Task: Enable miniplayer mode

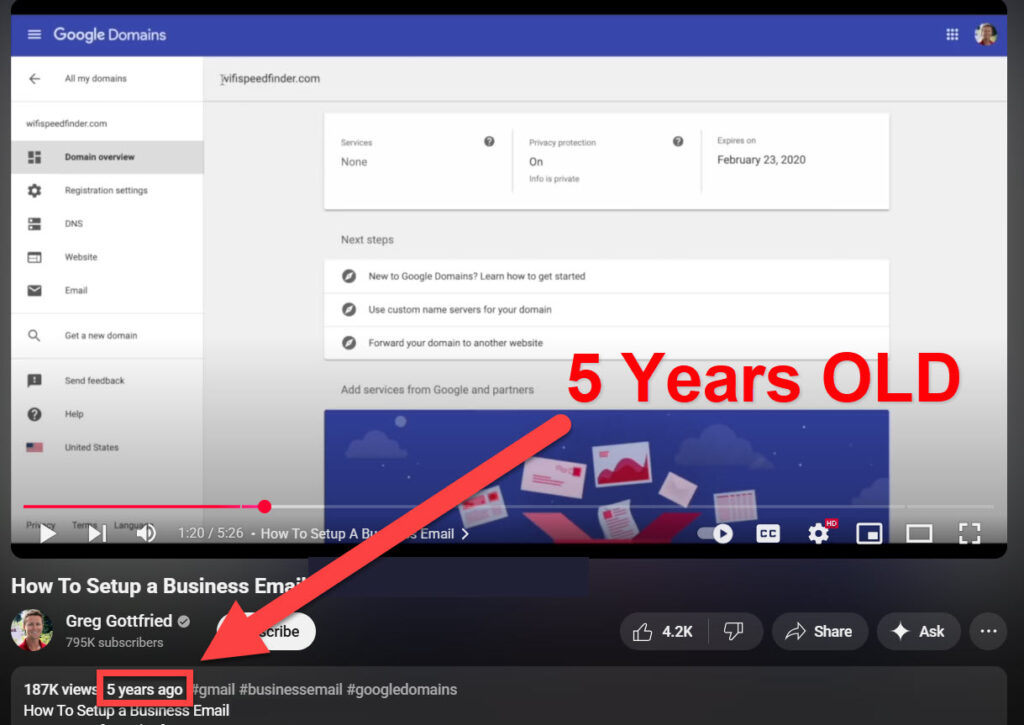Action: (x=869, y=534)
